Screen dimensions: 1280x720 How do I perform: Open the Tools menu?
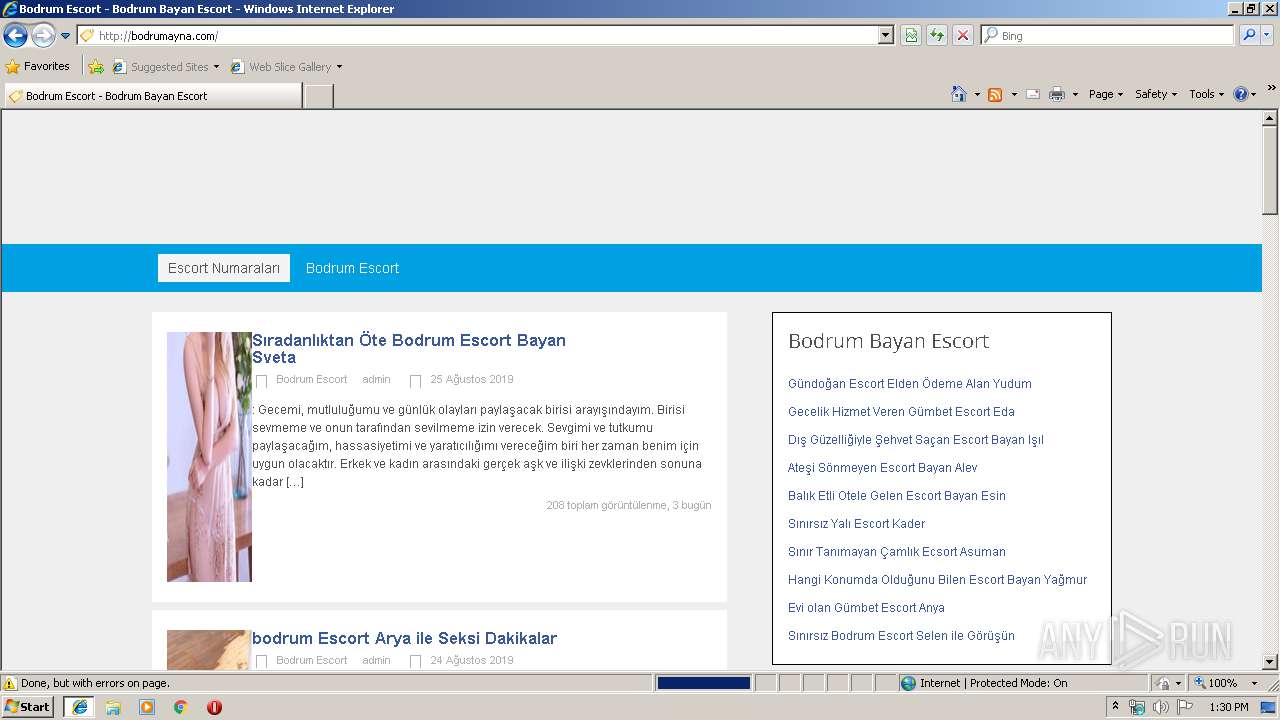1206,94
